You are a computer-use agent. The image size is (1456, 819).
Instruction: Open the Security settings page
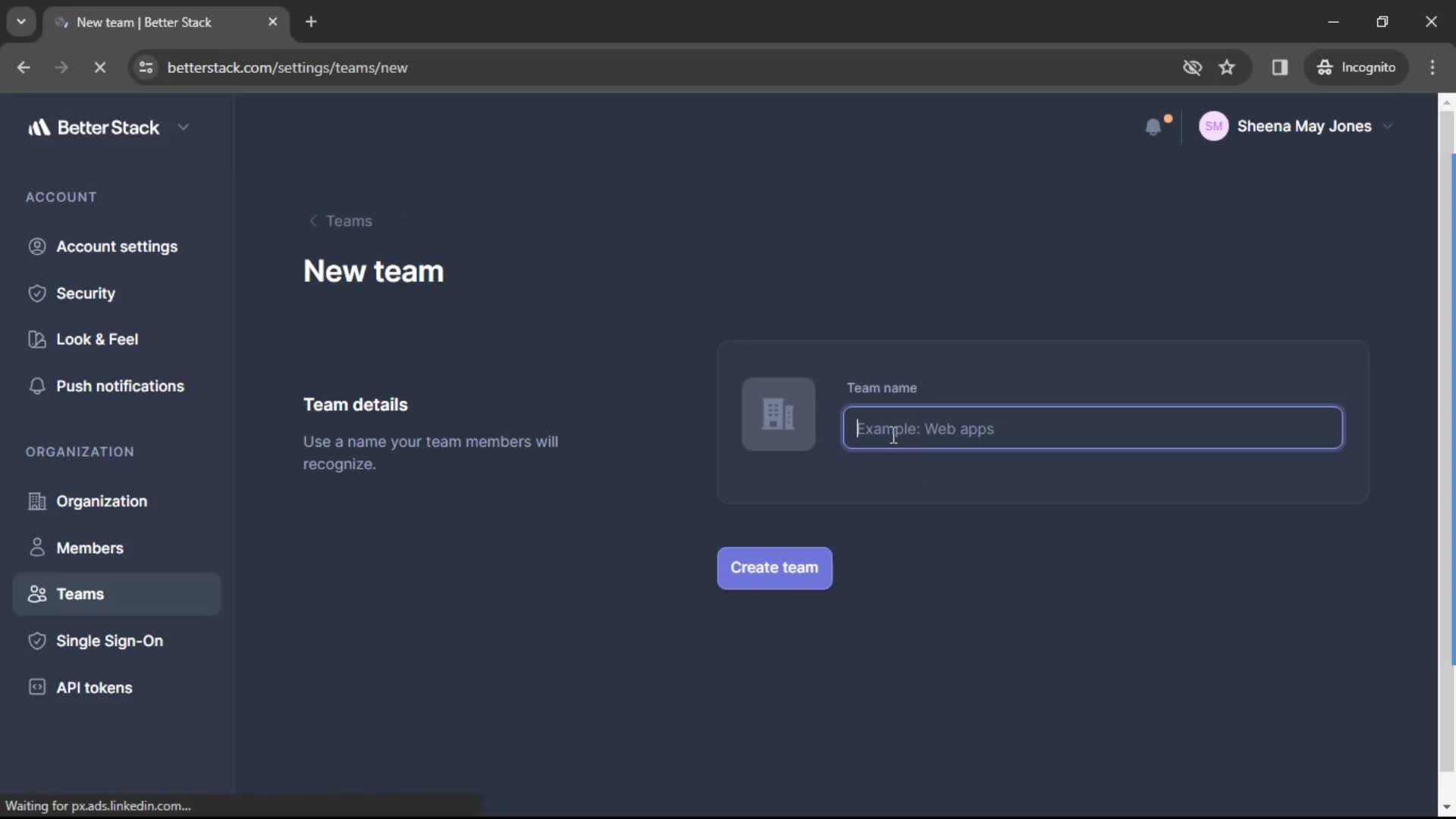coord(116,293)
